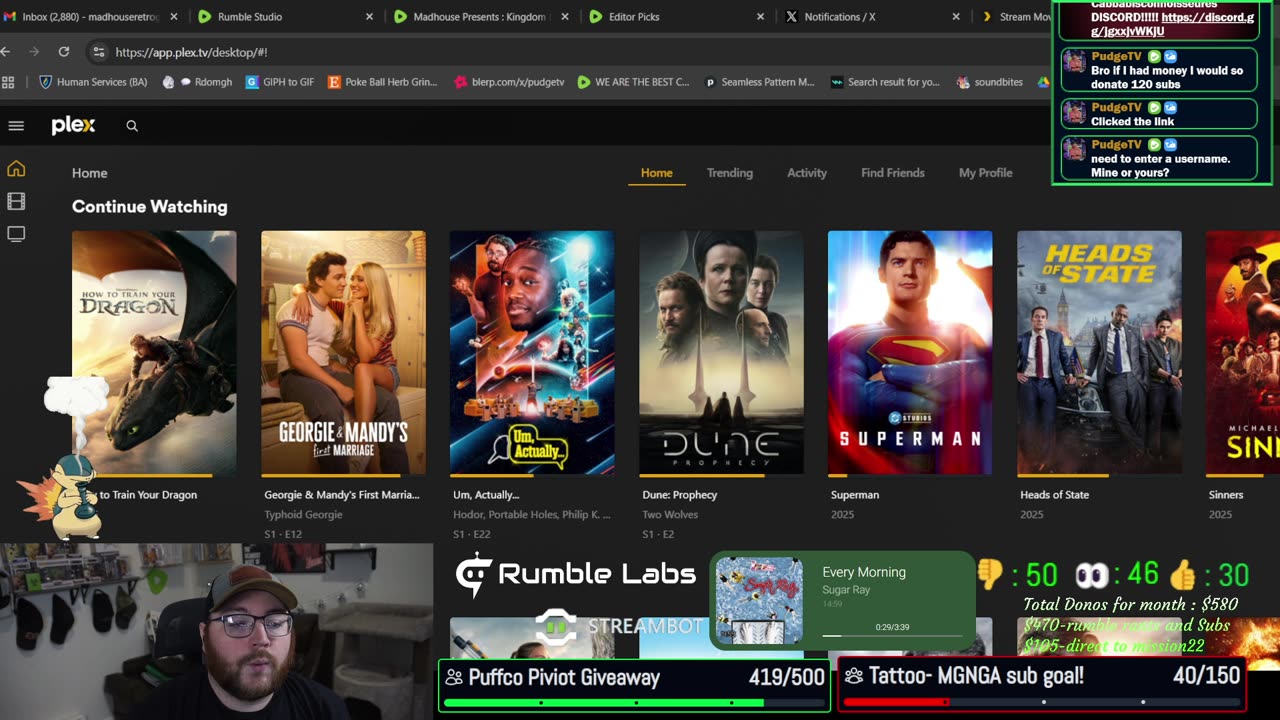View site information icon in address bar
Viewport: 1280px width, 720px height.
(98, 52)
